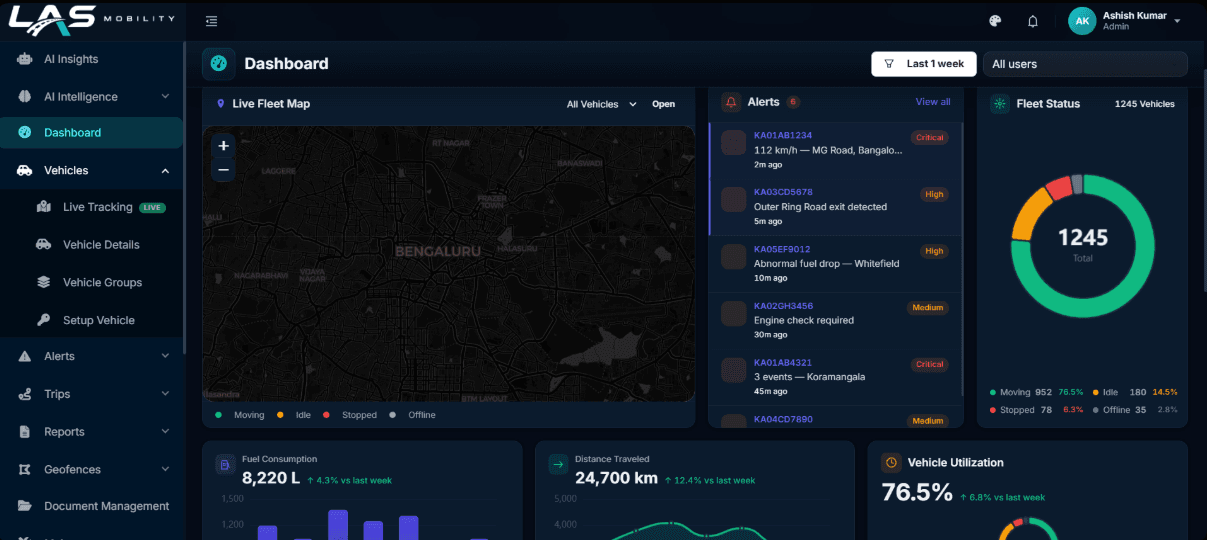Click the Reports document icon
The height and width of the screenshot is (540, 1207).
coord(25,432)
